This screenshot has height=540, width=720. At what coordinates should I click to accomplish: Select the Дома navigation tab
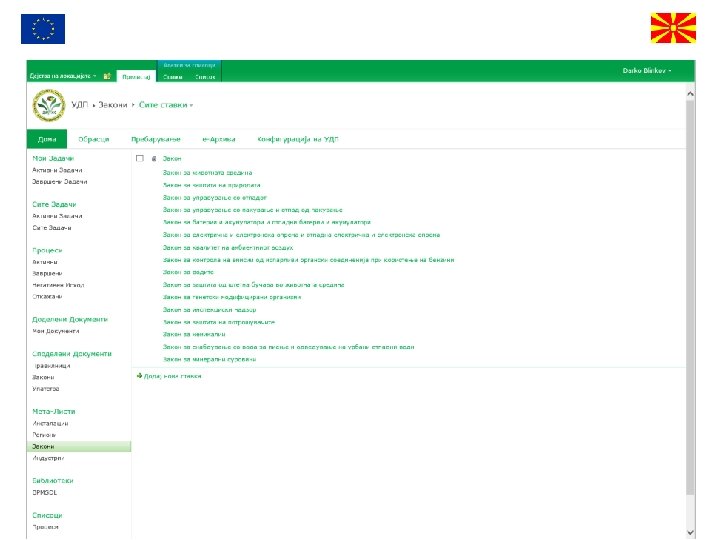tap(47, 139)
